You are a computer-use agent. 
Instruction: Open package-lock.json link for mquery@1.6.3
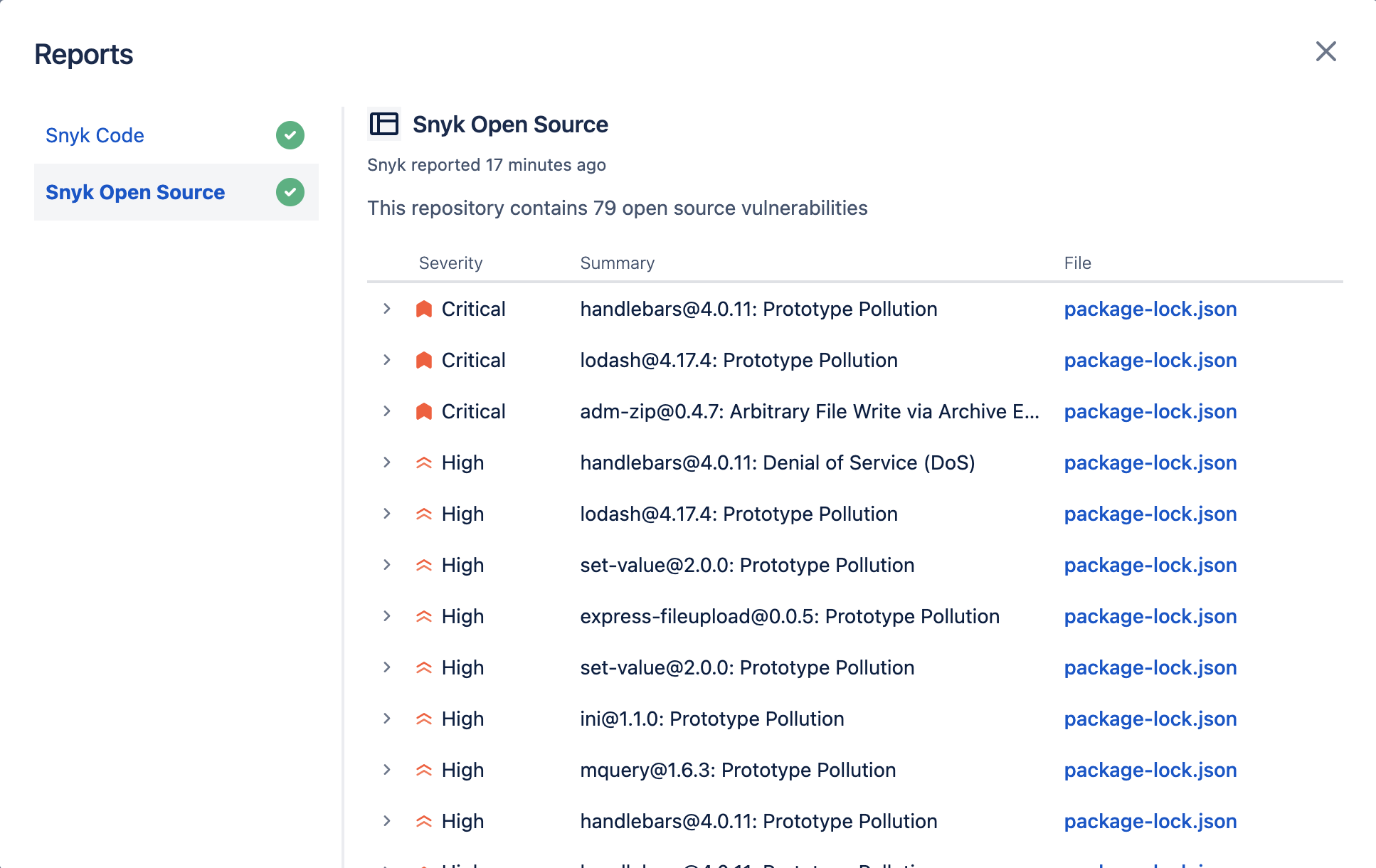pyautogui.click(x=1150, y=770)
